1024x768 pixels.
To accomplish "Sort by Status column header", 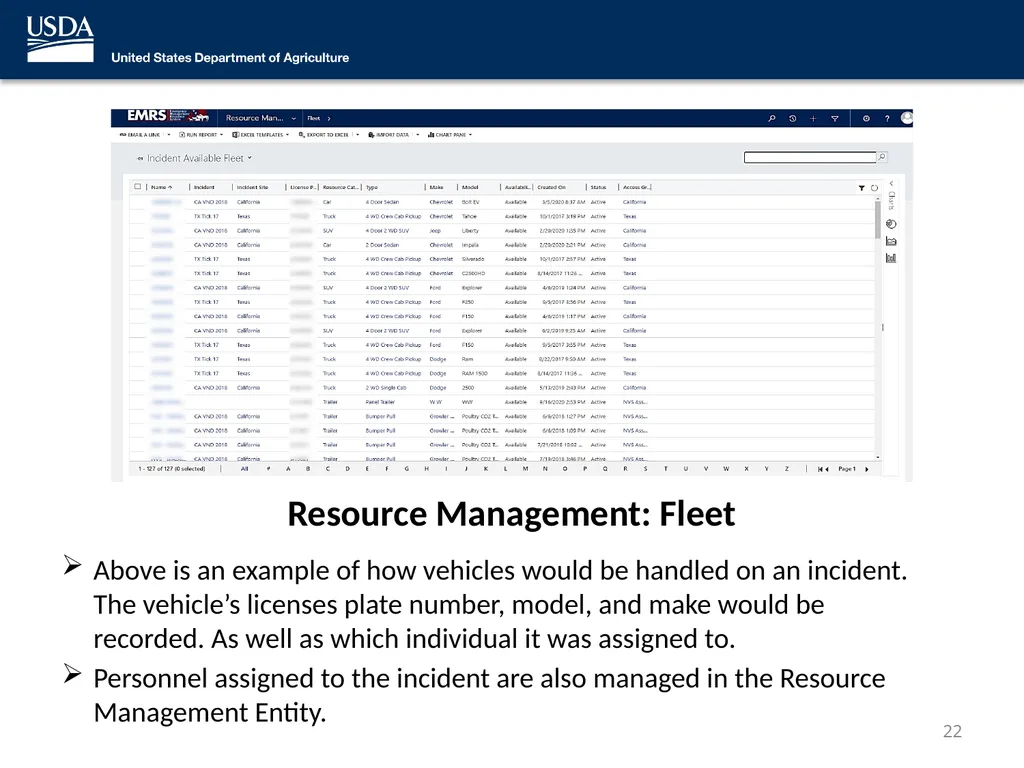I will tap(598, 187).
